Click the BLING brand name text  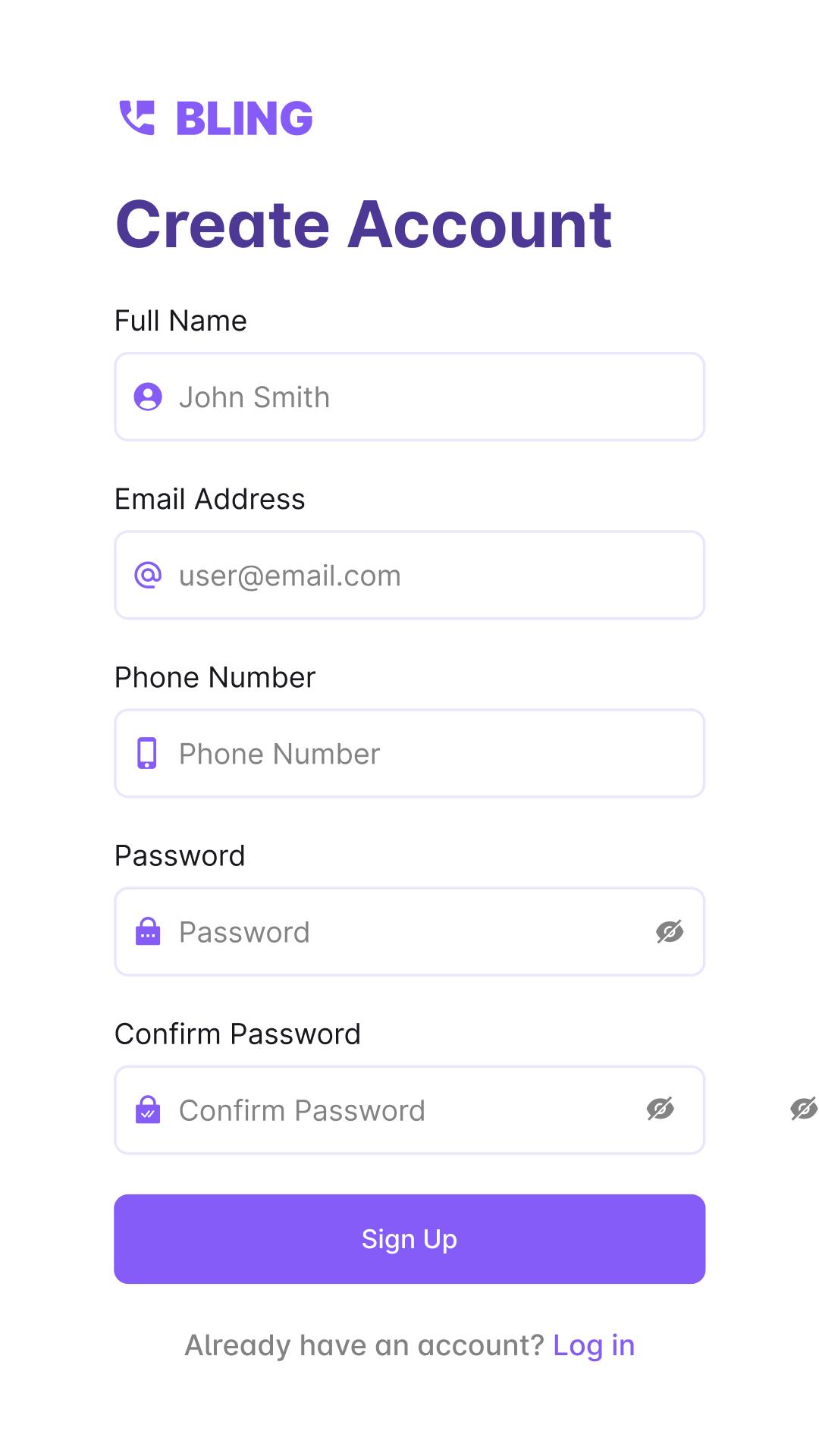pyautogui.click(x=244, y=118)
